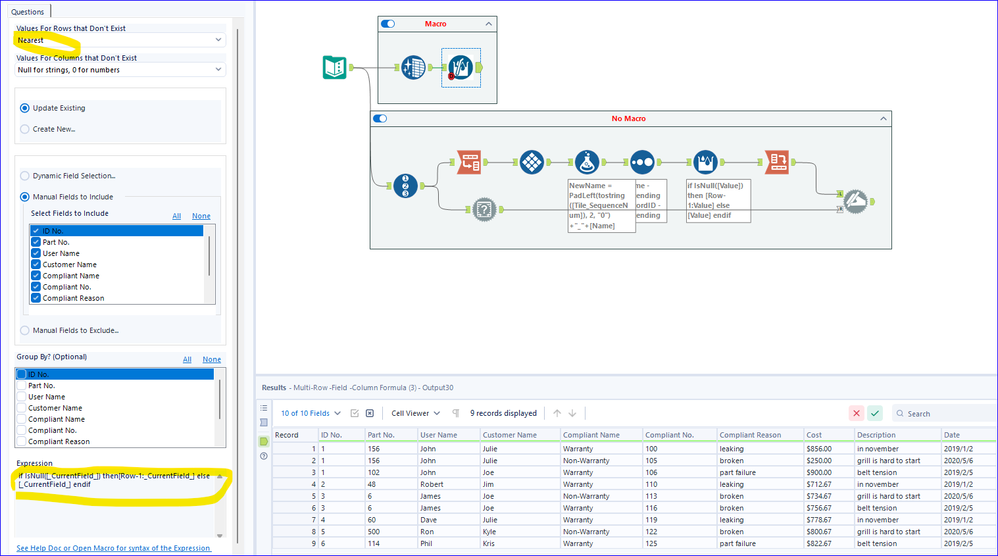Expand the 10 of 10 Fields dropdown

[311, 414]
